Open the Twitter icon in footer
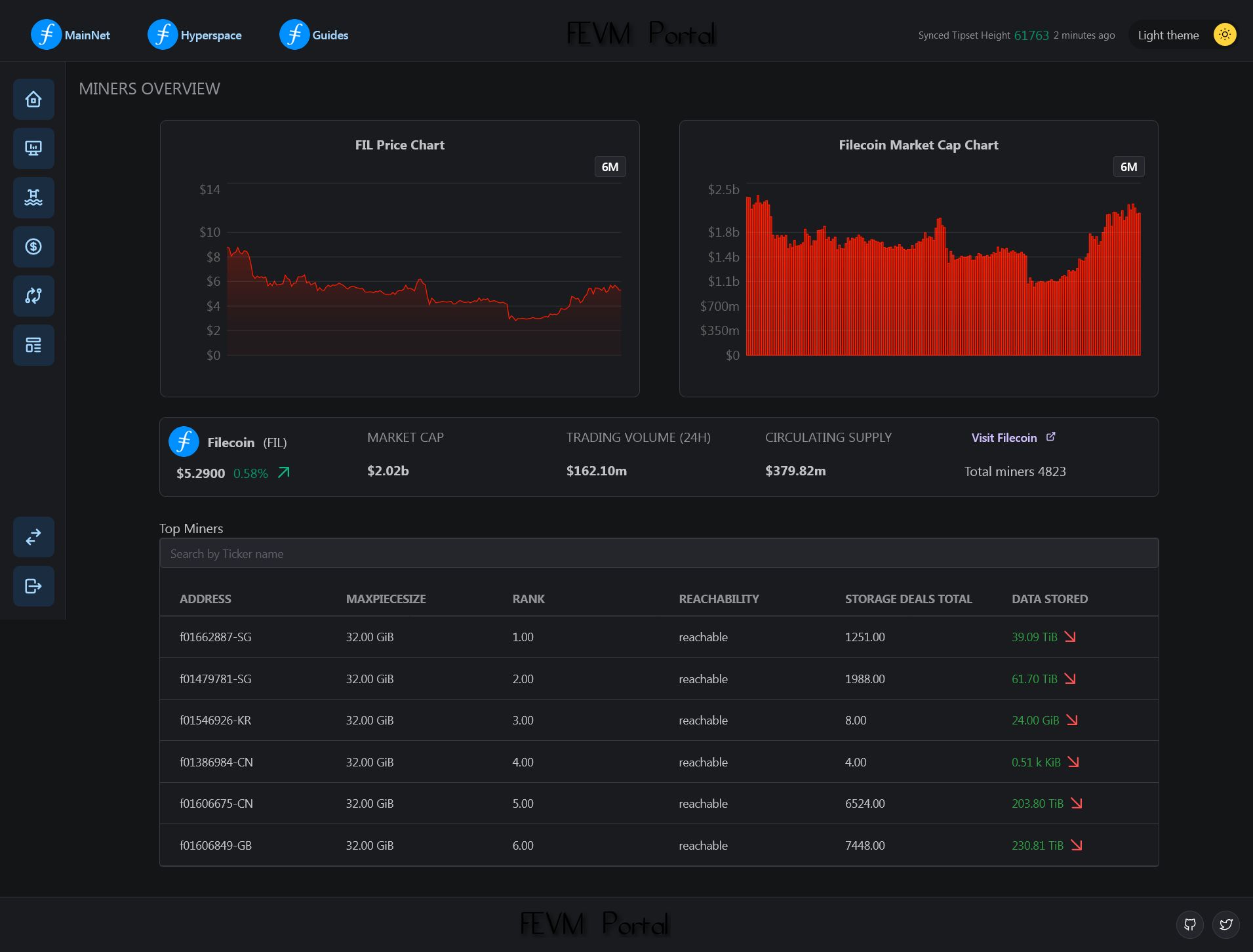This screenshot has height=952, width=1253. (x=1225, y=924)
